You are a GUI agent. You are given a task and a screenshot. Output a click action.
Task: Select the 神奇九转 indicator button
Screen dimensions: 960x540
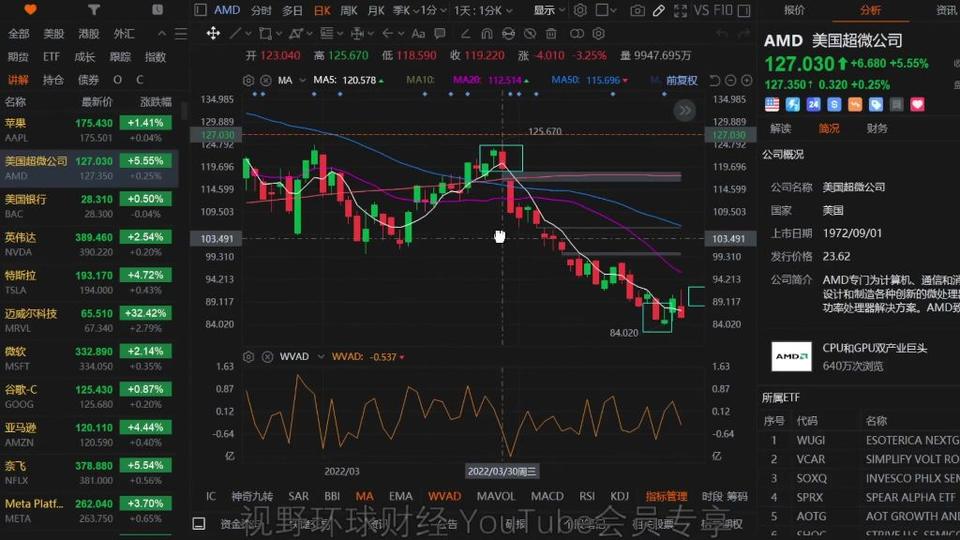click(x=252, y=496)
